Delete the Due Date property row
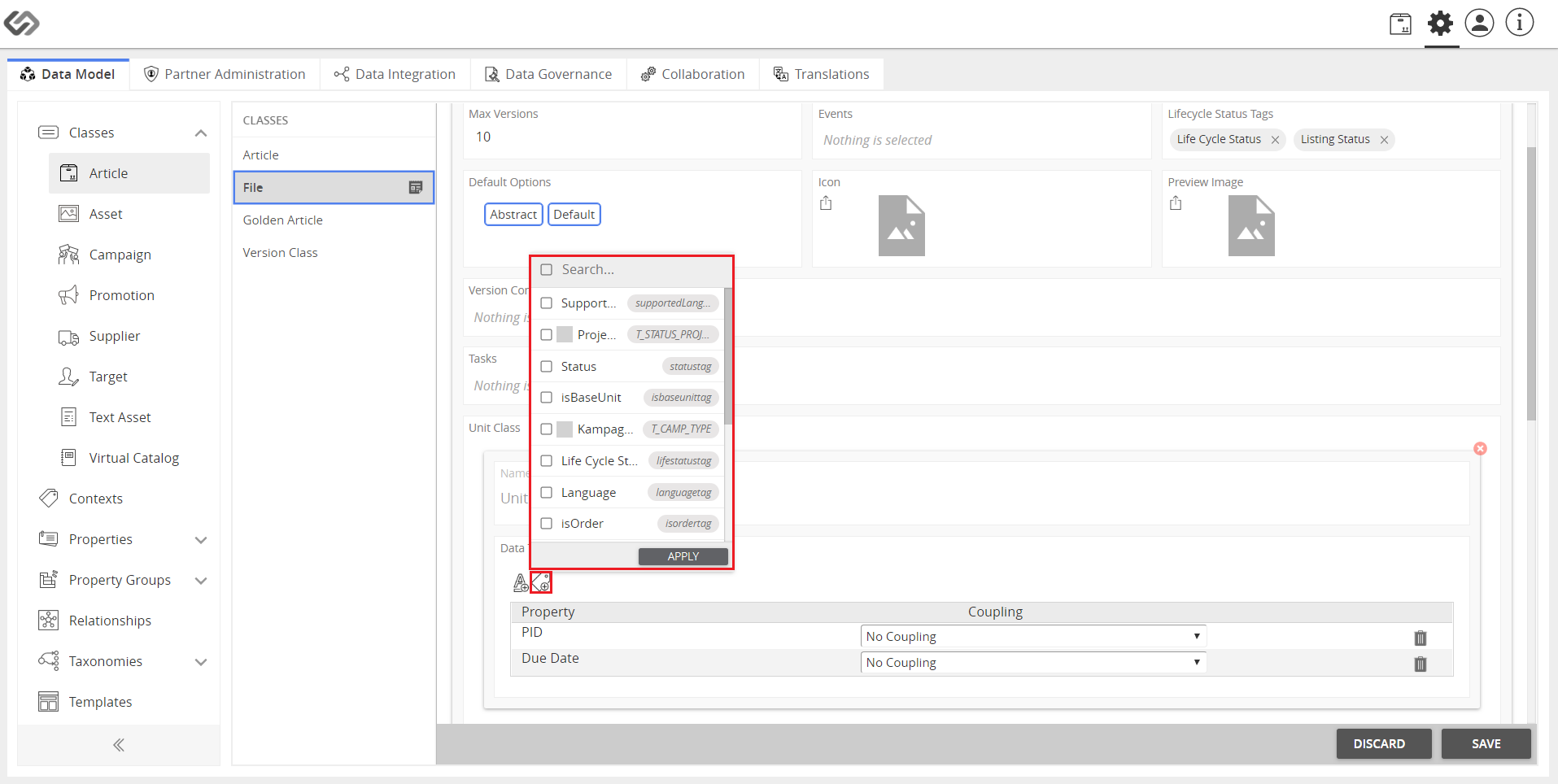The image size is (1558, 784). tap(1421, 664)
